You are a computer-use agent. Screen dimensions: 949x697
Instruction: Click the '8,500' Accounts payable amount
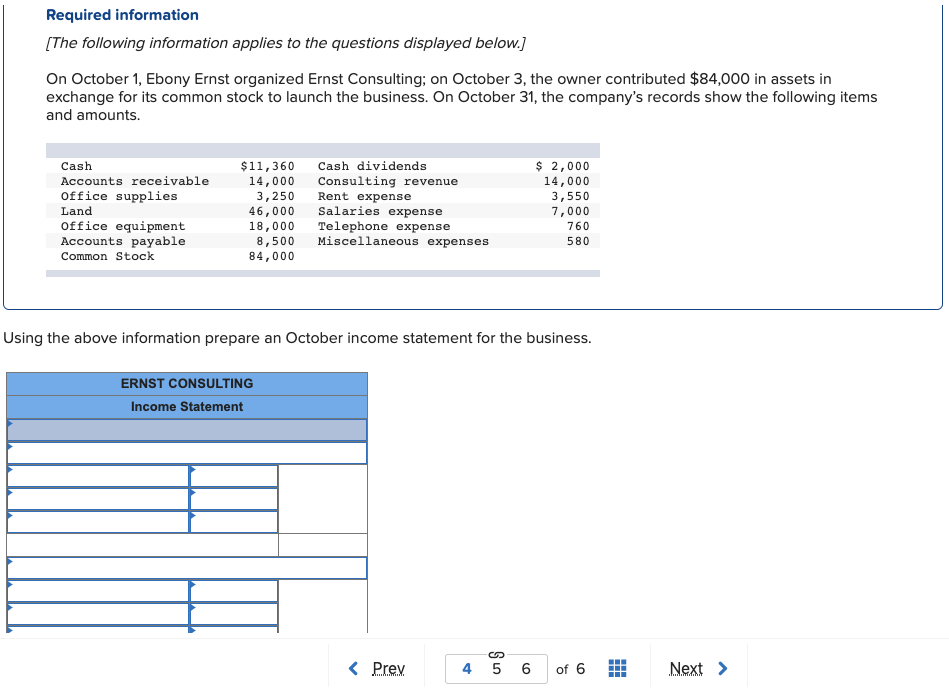[275, 241]
